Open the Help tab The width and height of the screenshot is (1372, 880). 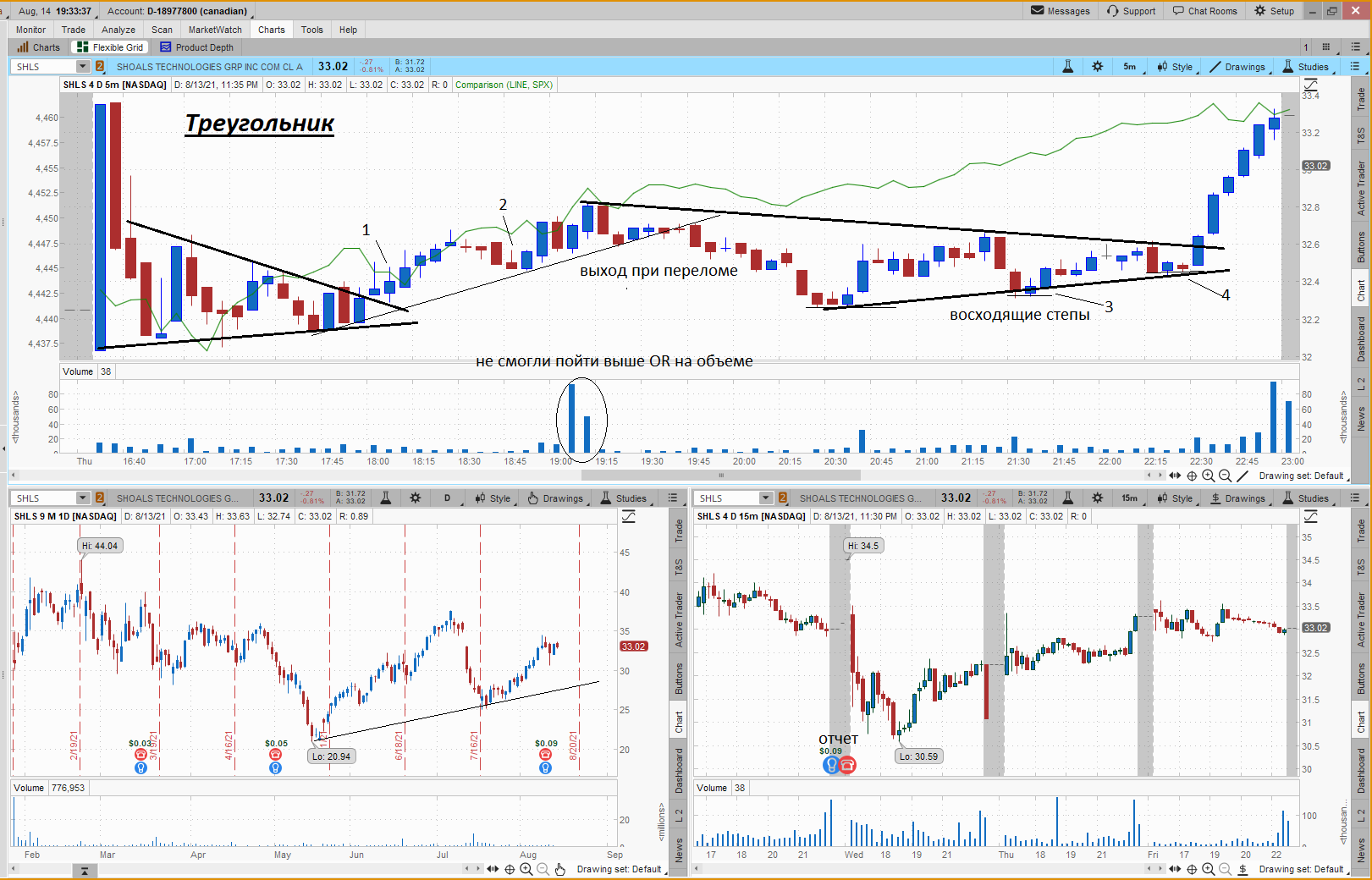tap(348, 30)
